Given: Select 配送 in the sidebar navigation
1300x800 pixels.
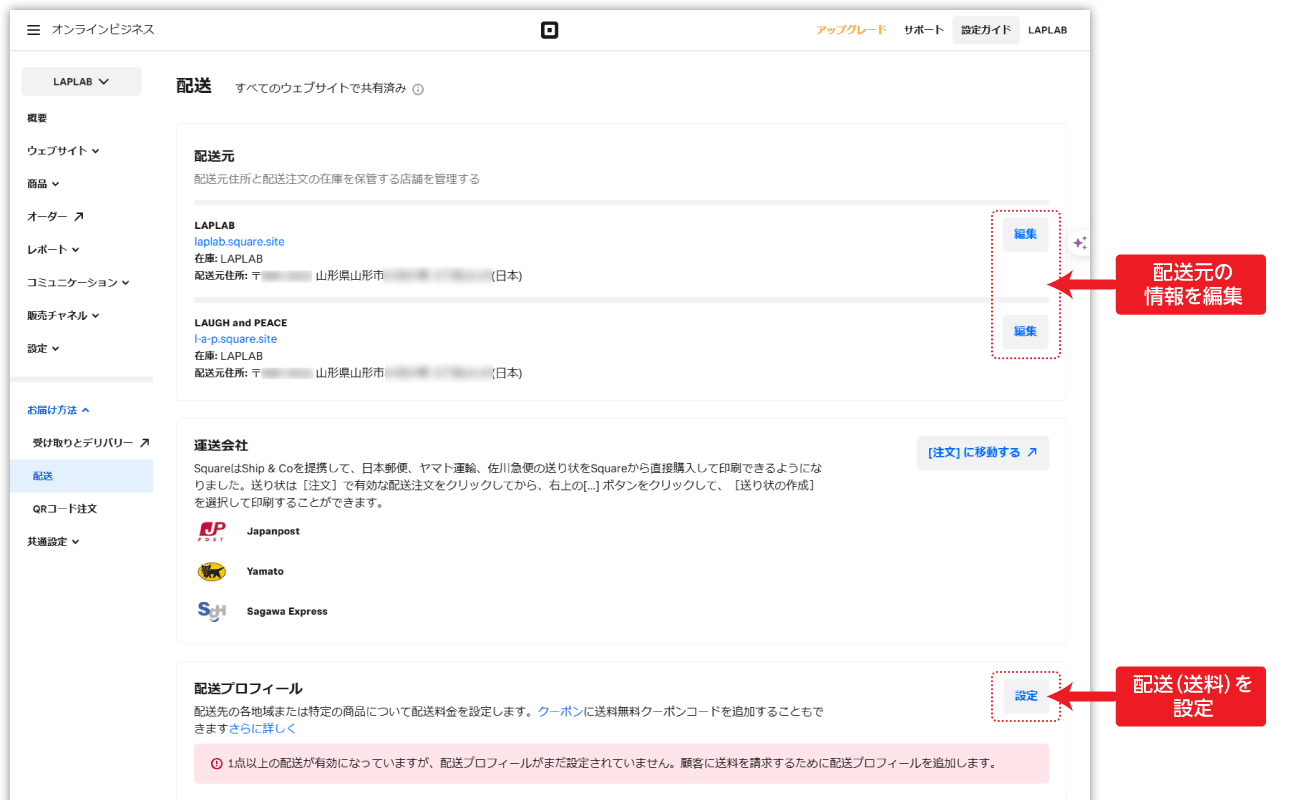Looking at the screenshot, I should tap(42, 475).
